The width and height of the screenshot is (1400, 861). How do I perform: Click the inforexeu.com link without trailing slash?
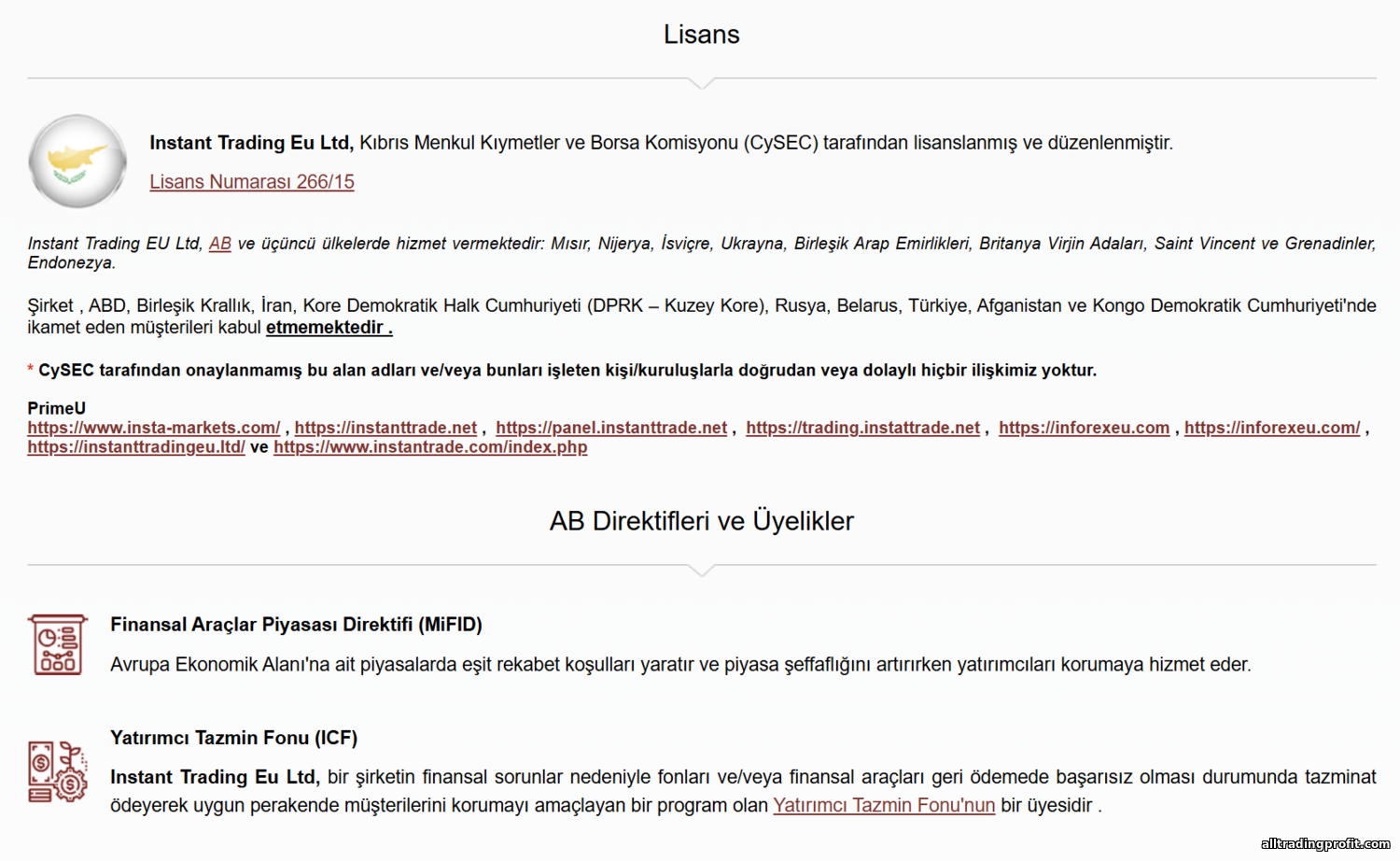(x=1084, y=428)
